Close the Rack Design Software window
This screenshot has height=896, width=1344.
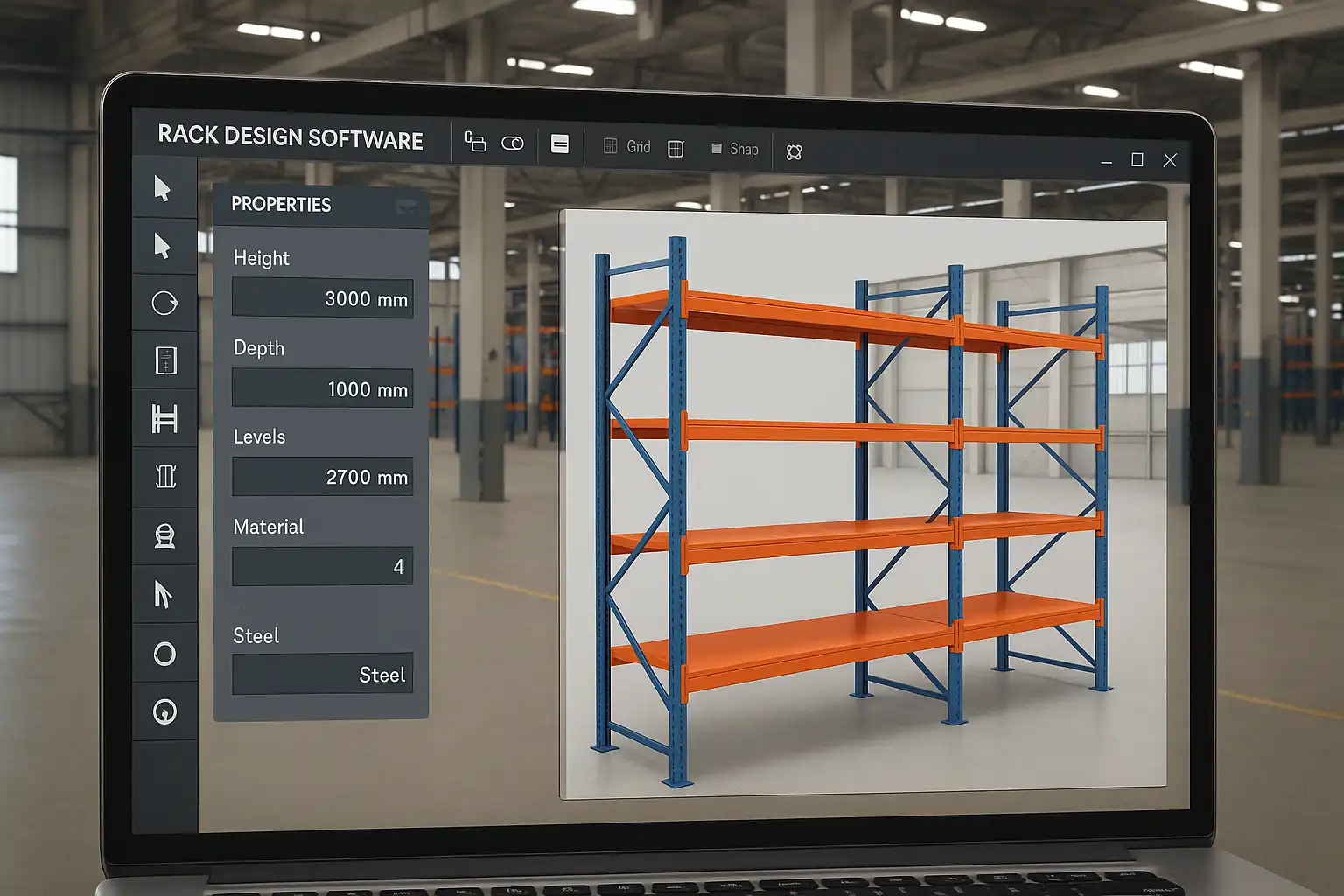1170,160
